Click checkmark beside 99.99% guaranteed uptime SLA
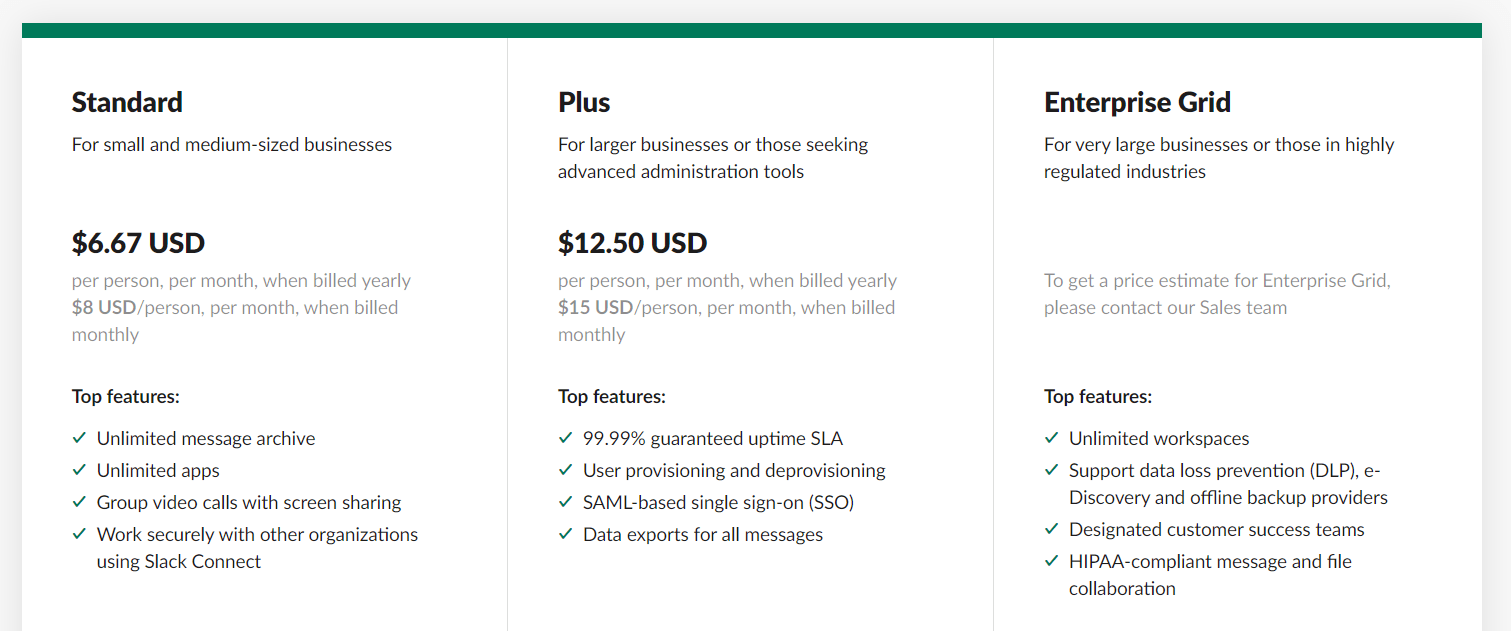The width and height of the screenshot is (1511, 631). coord(565,438)
